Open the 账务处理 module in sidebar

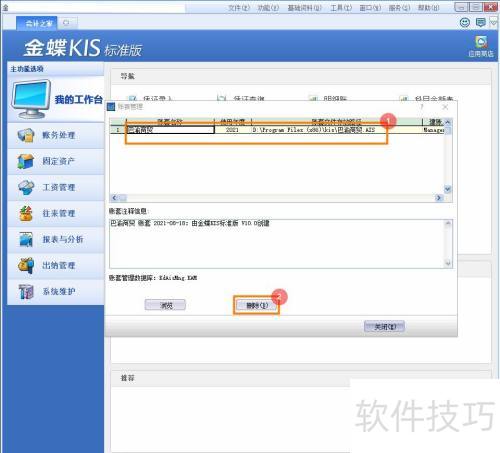pyautogui.click(x=55, y=135)
